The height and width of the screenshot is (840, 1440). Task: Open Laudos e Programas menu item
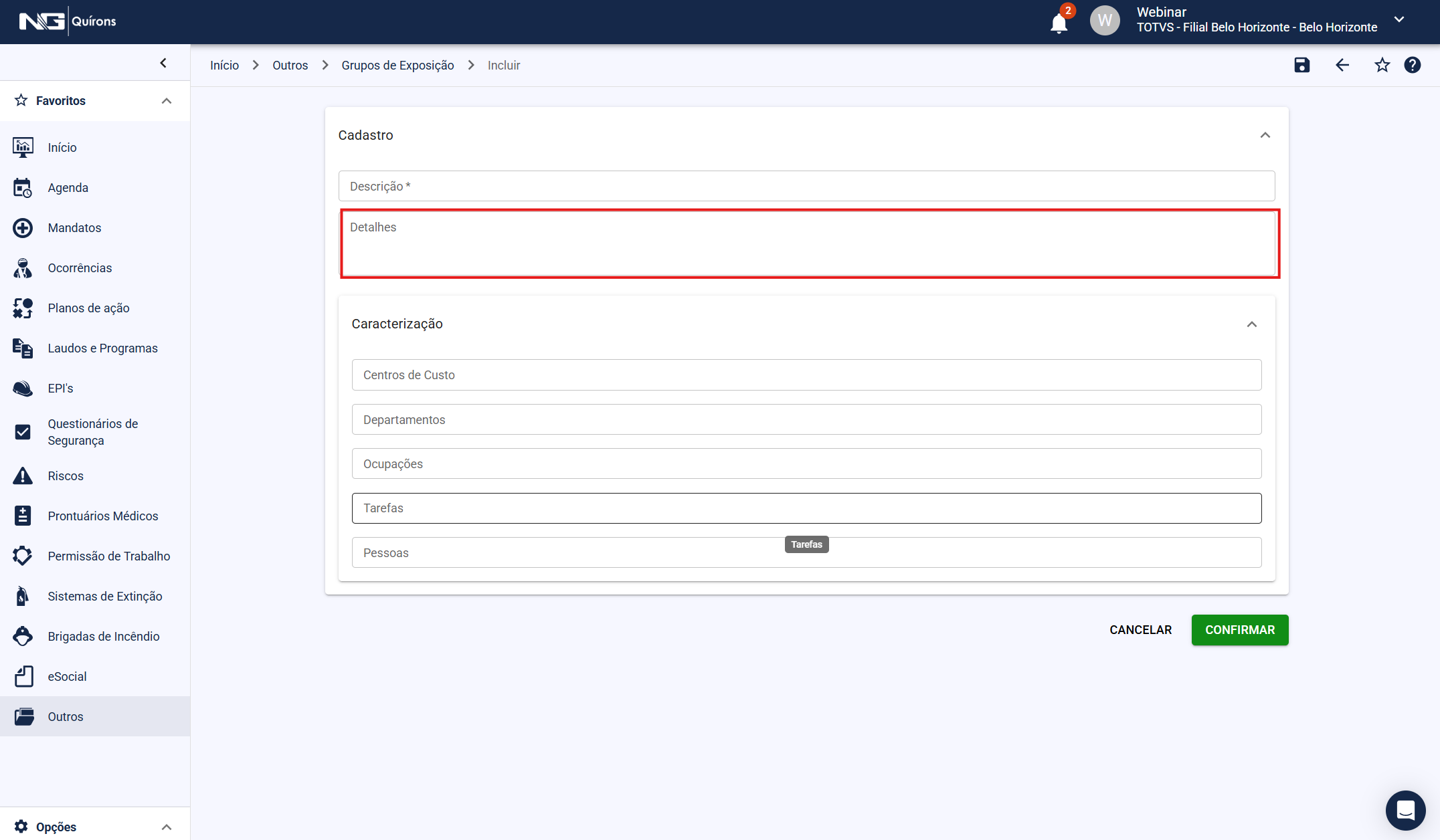(x=102, y=348)
